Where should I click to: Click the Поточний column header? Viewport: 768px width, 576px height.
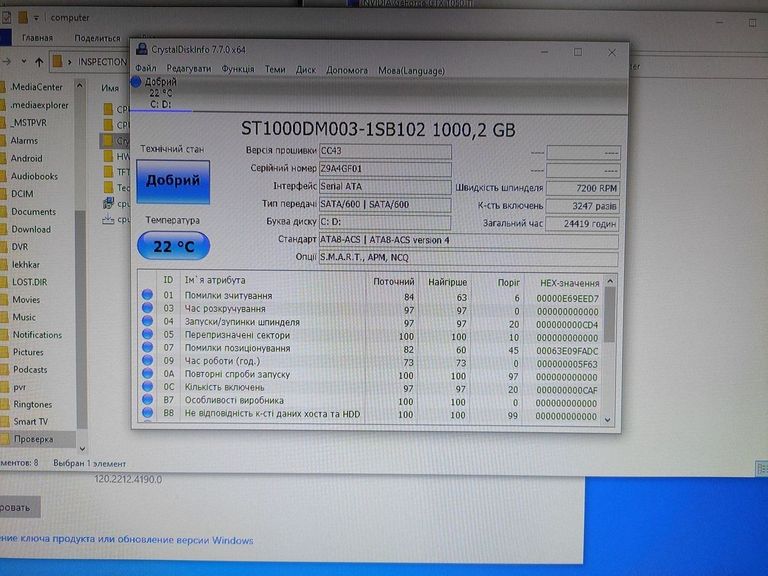[393, 282]
